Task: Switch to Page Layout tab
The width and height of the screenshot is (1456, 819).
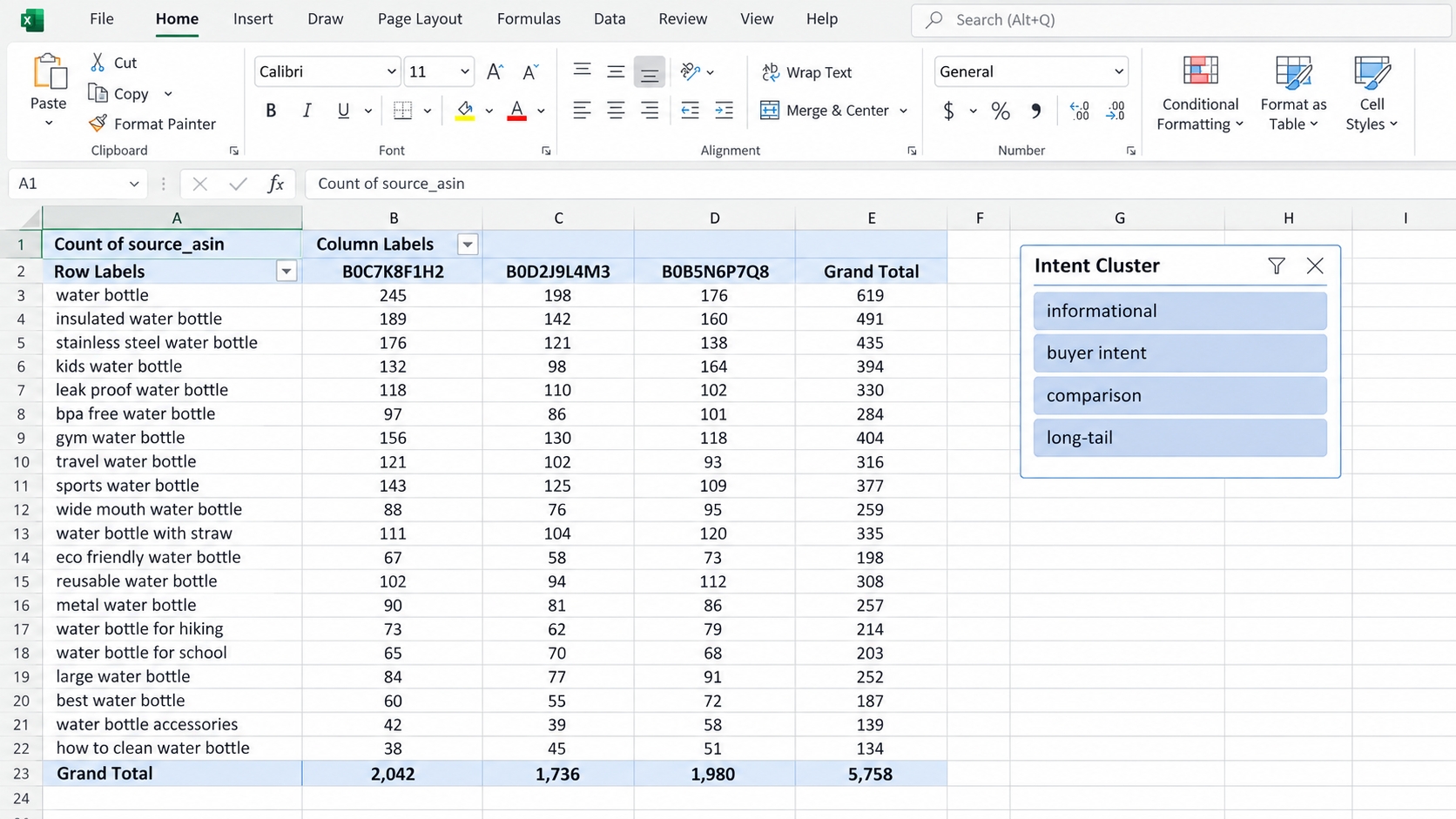Action: [x=420, y=18]
